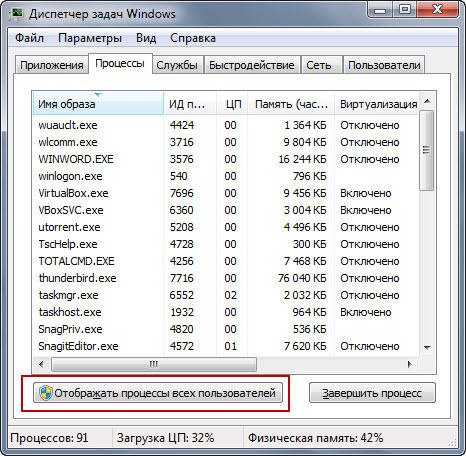Click PID value 4424
This screenshot has height=456, width=466.
pyautogui.click(x=182, y=125)
